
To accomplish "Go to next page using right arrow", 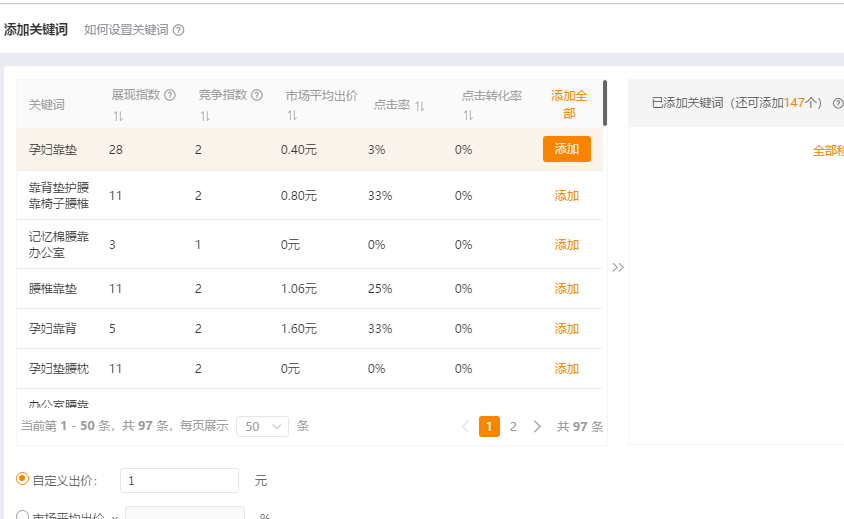I will pyautogui.click(x=537, y=426).
